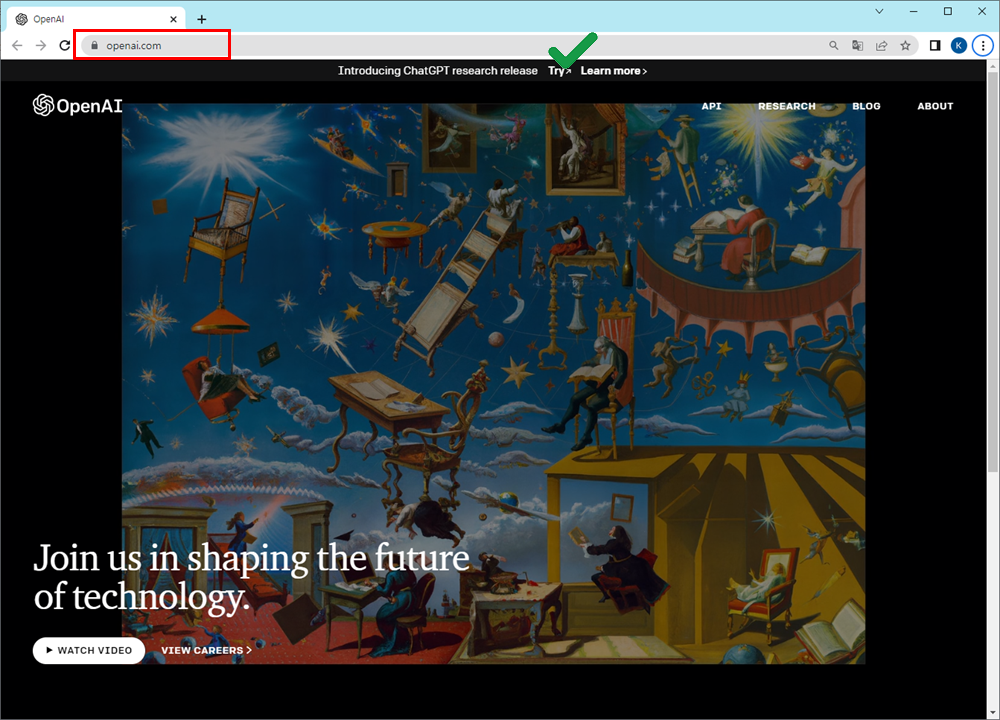Open Chrome's three-dot menu

pos(983,45)
